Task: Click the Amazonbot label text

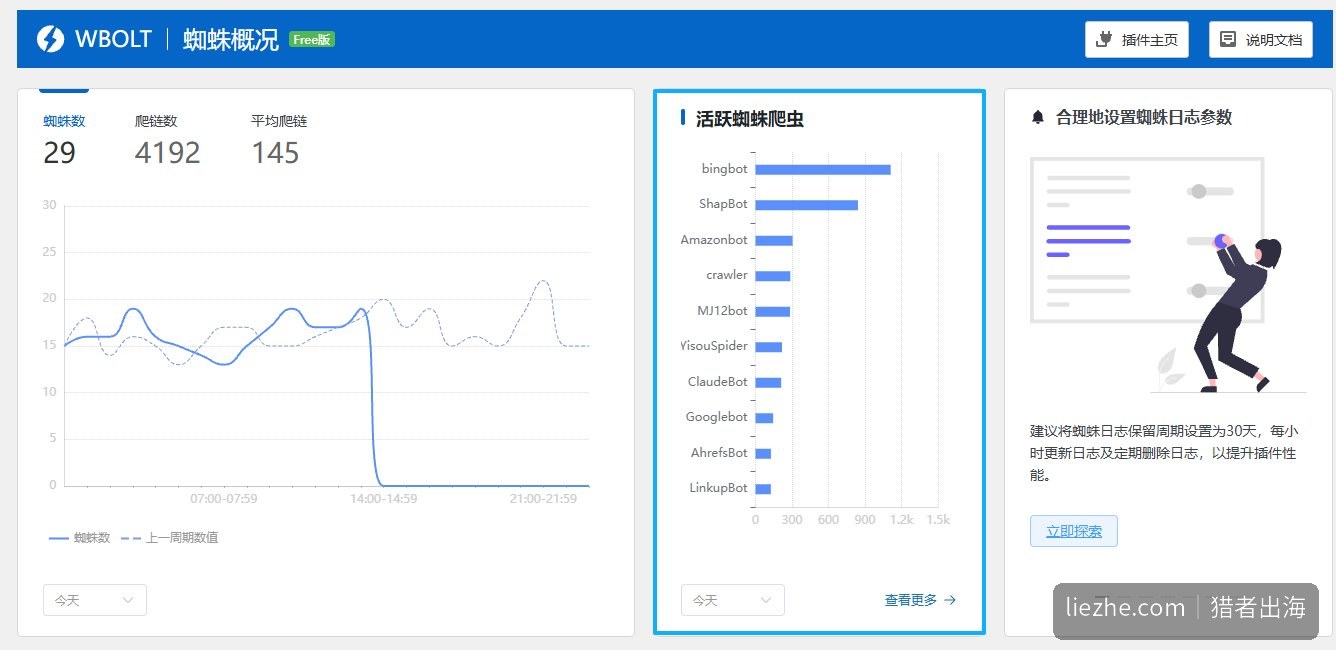Action: click(x=714, y=240)
